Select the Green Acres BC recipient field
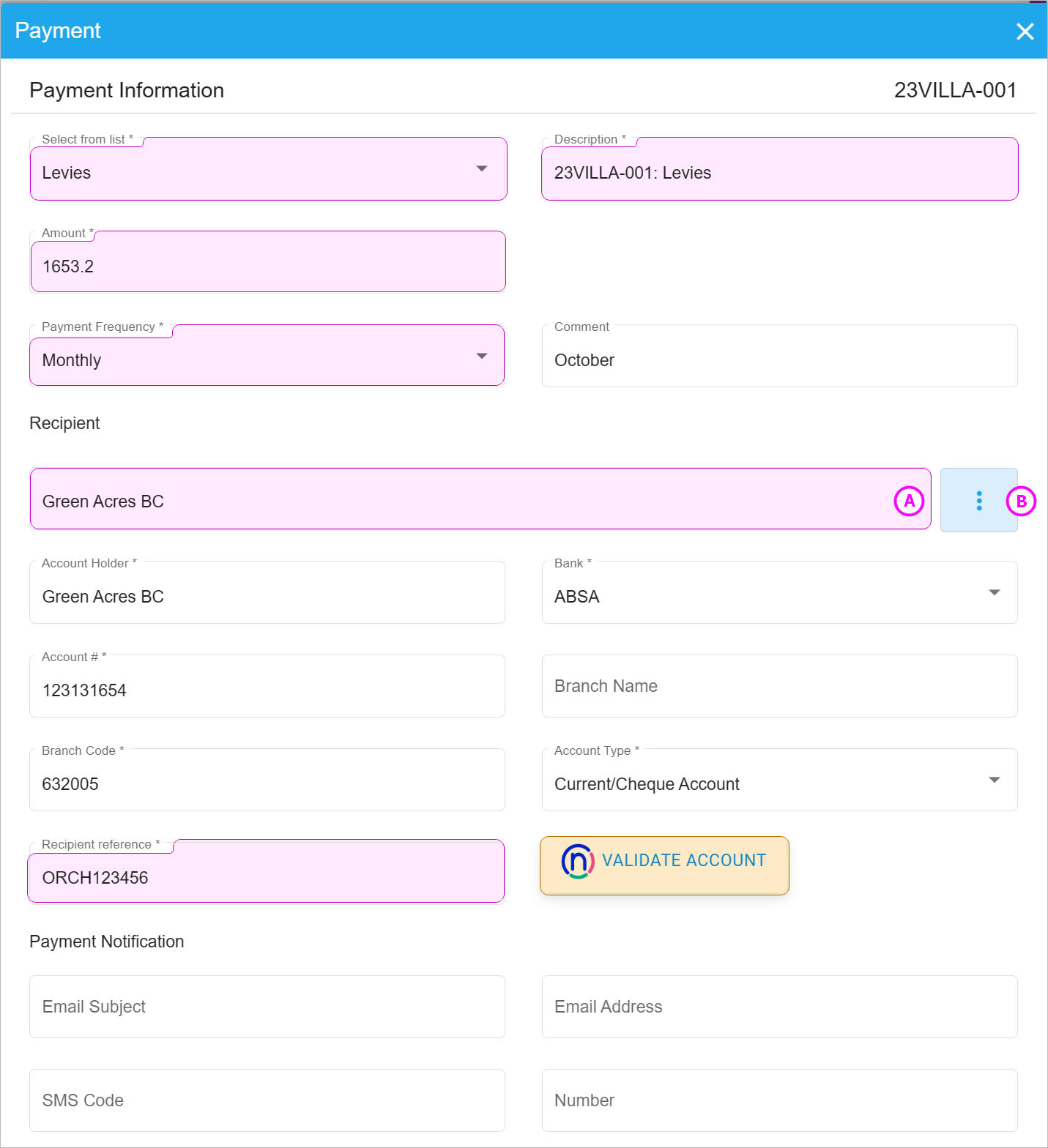1048x1148 pixels. (480, 499)
